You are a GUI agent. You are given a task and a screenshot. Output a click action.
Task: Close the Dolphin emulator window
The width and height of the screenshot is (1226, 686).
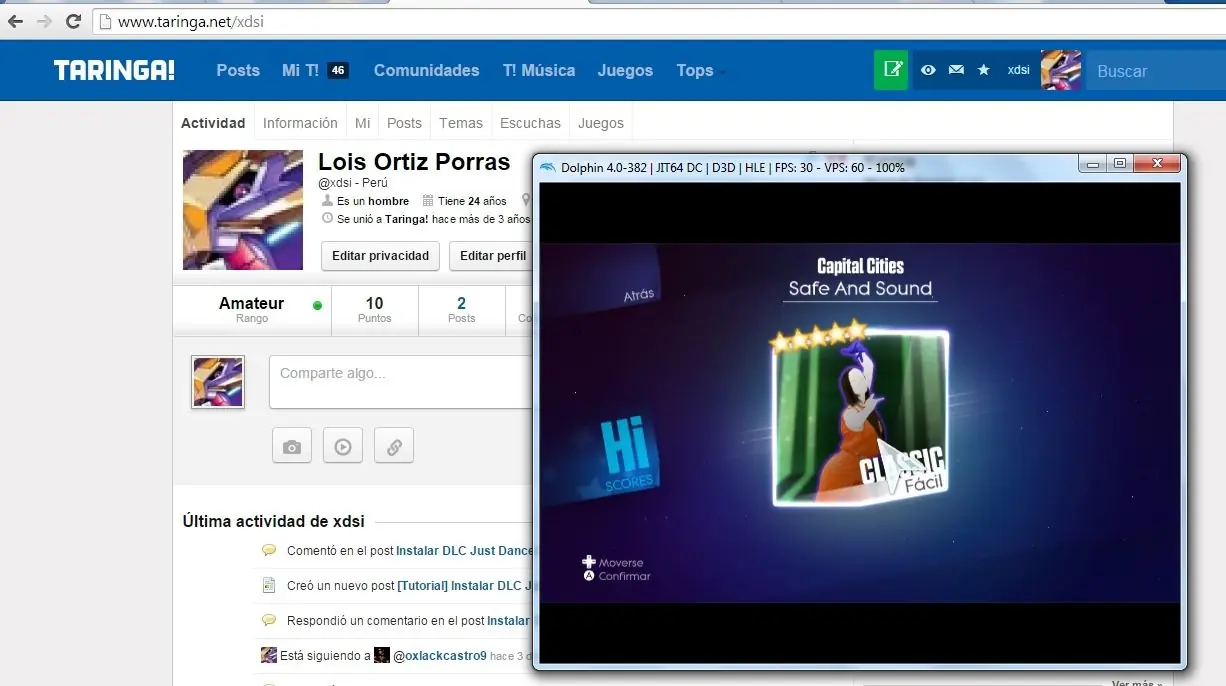click(x=1156, y=164)
